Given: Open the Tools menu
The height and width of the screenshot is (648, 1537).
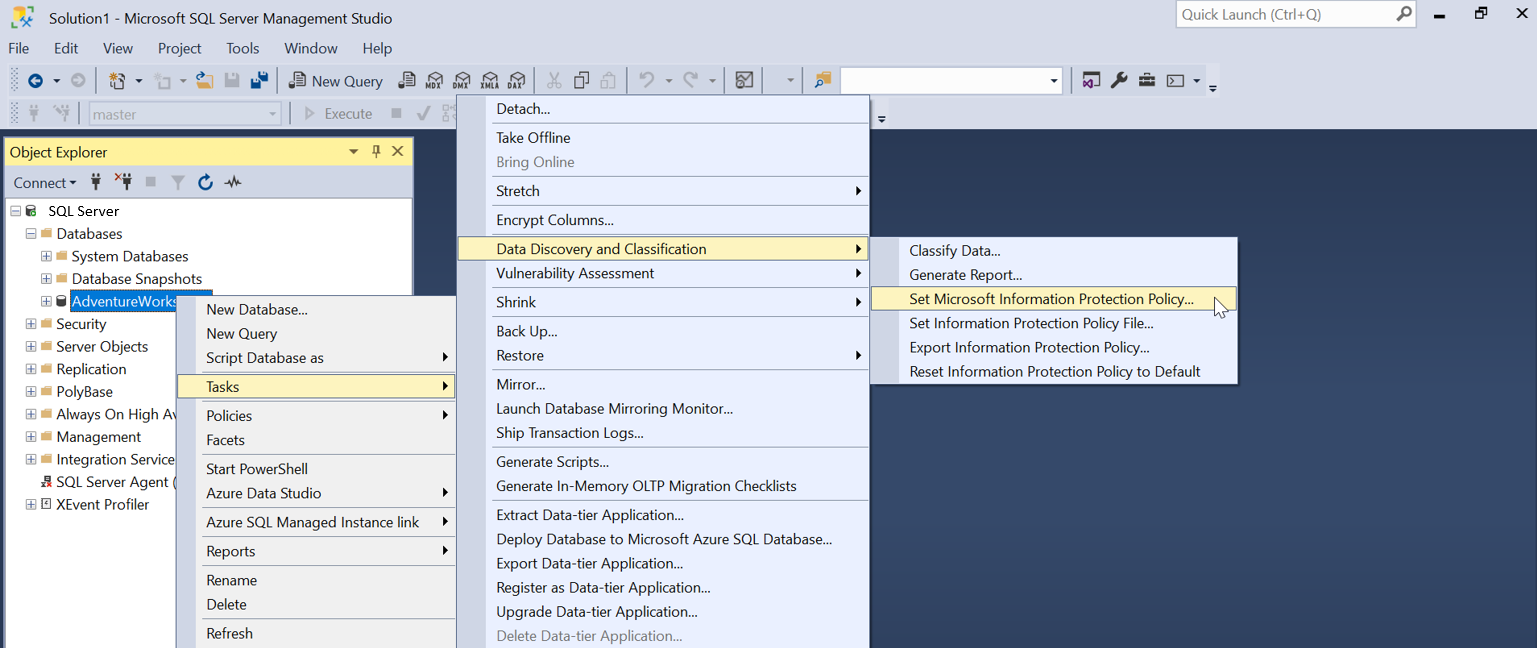Looking at the screenshot, I should (242, 47).
